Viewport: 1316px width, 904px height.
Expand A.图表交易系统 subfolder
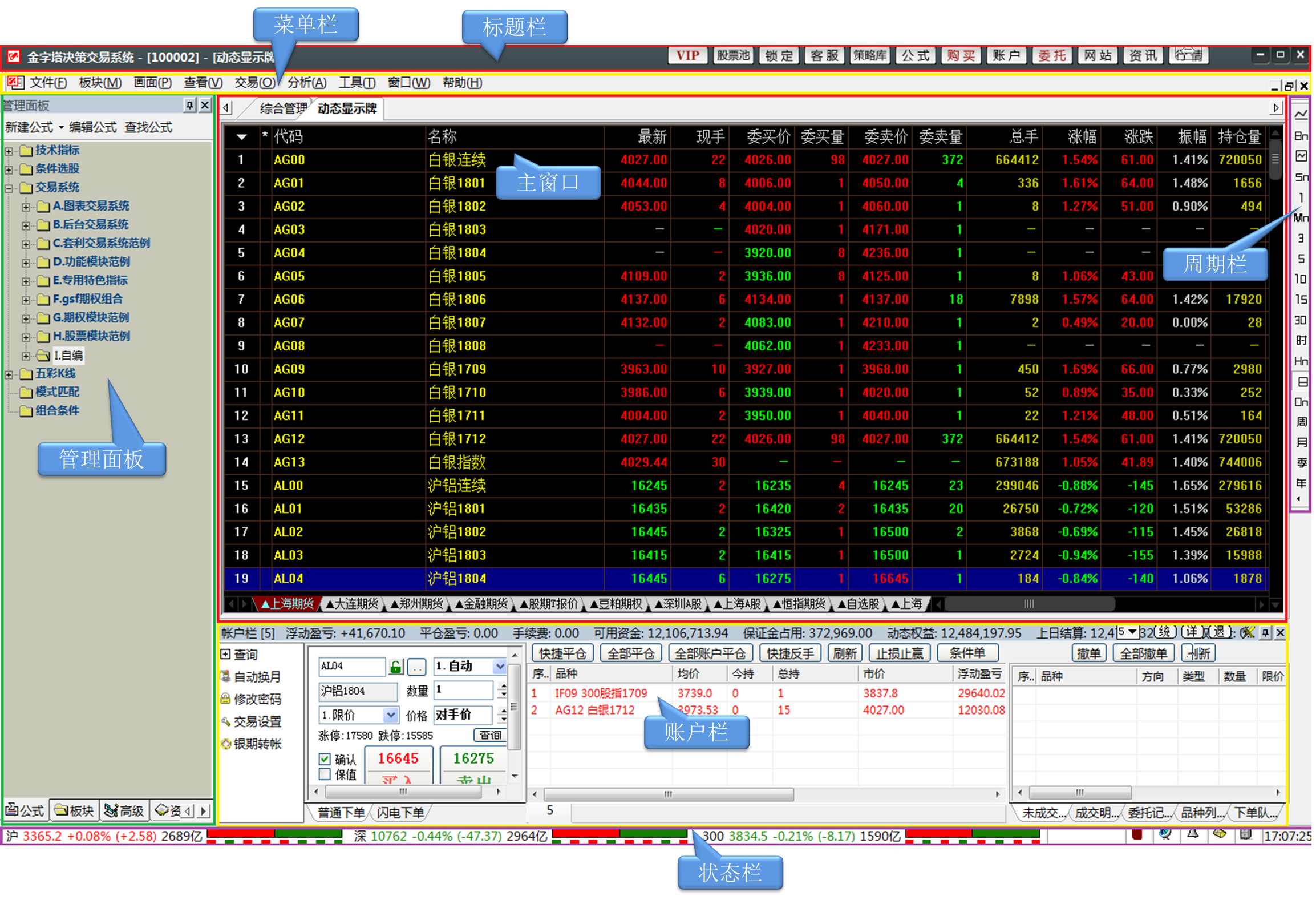[x=26, y=207]
